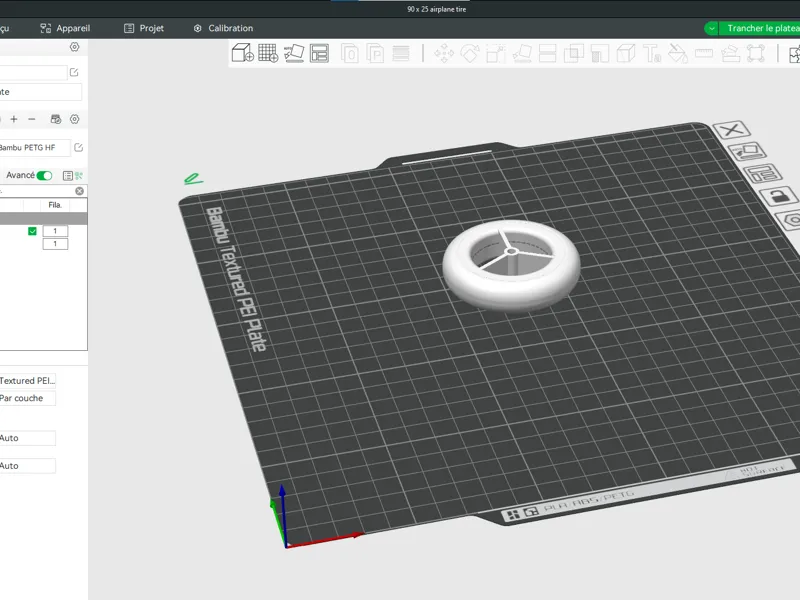Edit the Bambu PETG HF preset

click(x=79, y=147)
